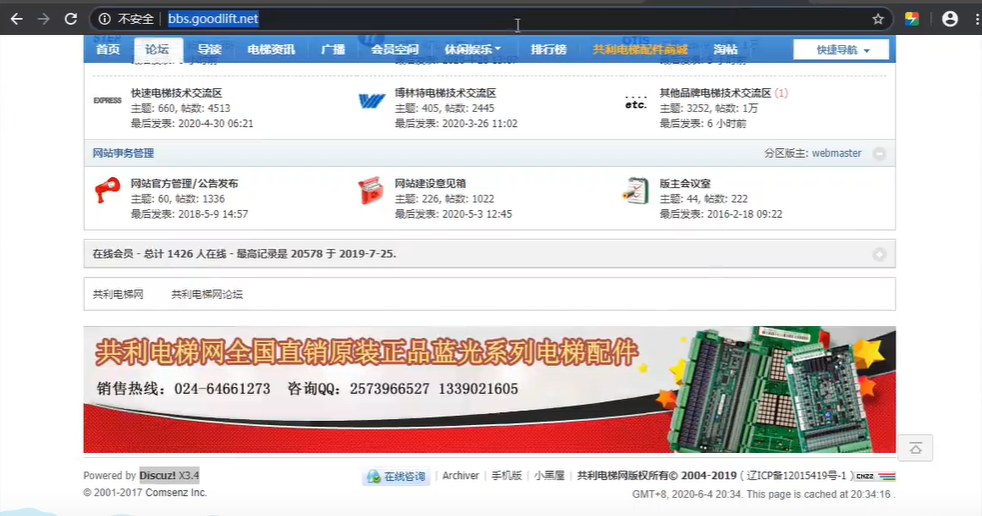Click the etc. forum icon
This screenshot has width=982, height=516.
click(636, 103)
